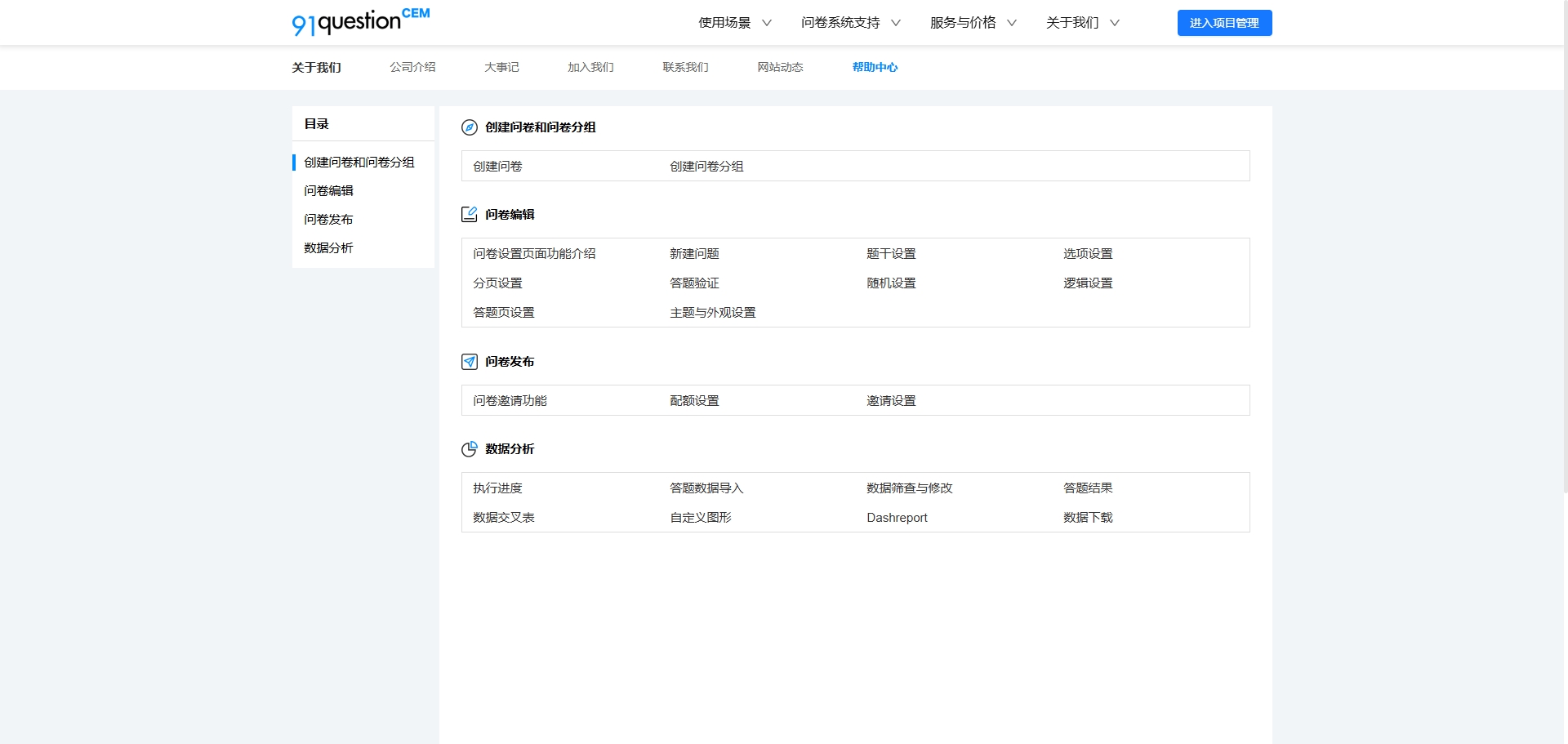1568x744 pixels.
Task: Click the compass icon beside 创建问卷和问卷分组 heading
Action: [x=470, y=127]
